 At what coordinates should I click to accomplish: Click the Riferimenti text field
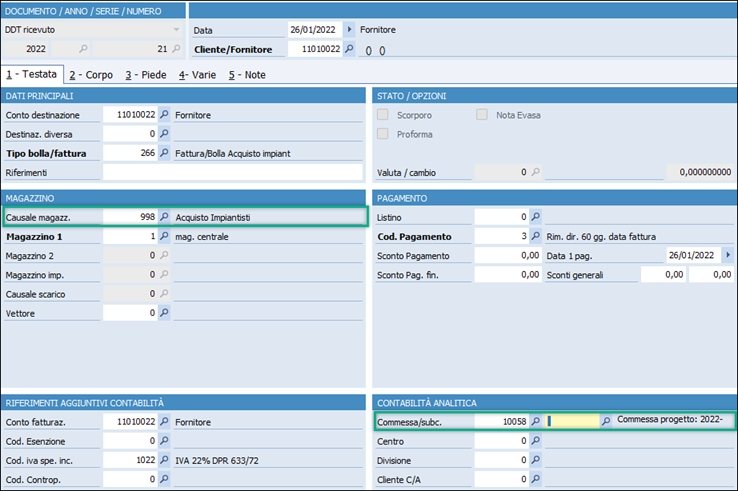232,172
